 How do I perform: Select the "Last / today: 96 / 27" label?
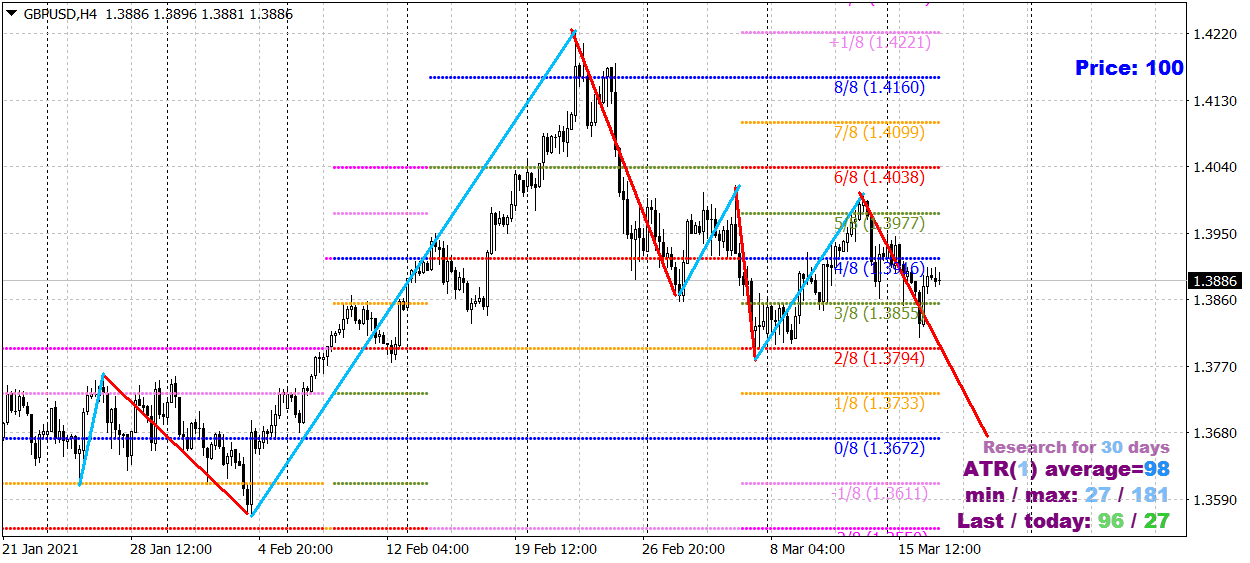[x=1064, y=521]
